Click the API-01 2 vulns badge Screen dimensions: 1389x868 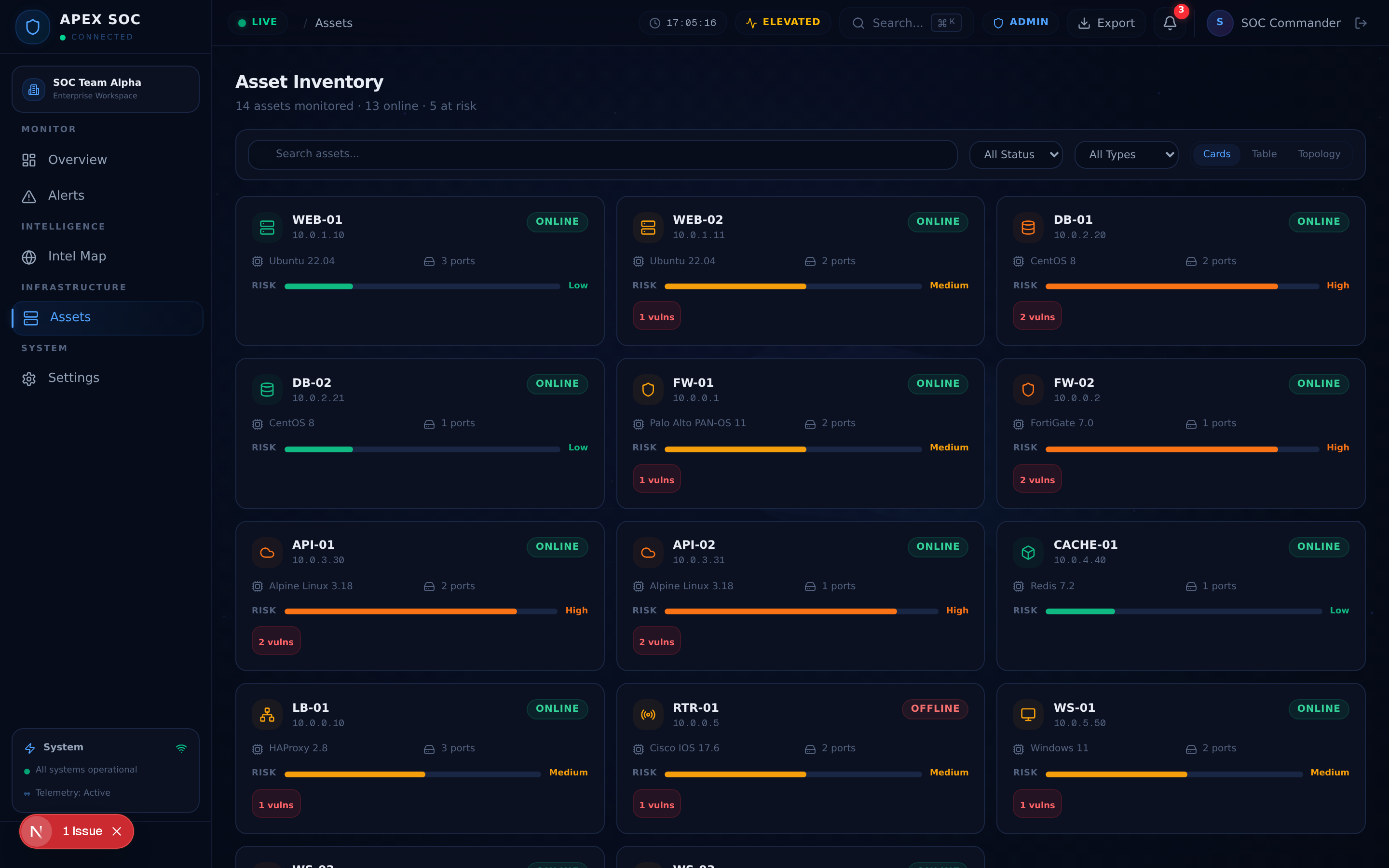click(x=275, y=641)
